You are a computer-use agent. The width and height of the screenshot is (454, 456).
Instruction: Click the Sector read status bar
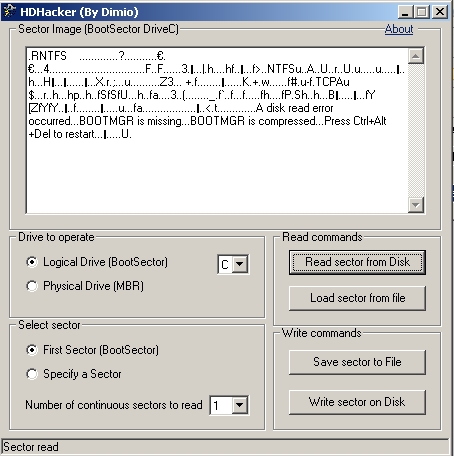click(x=225, y=447)
